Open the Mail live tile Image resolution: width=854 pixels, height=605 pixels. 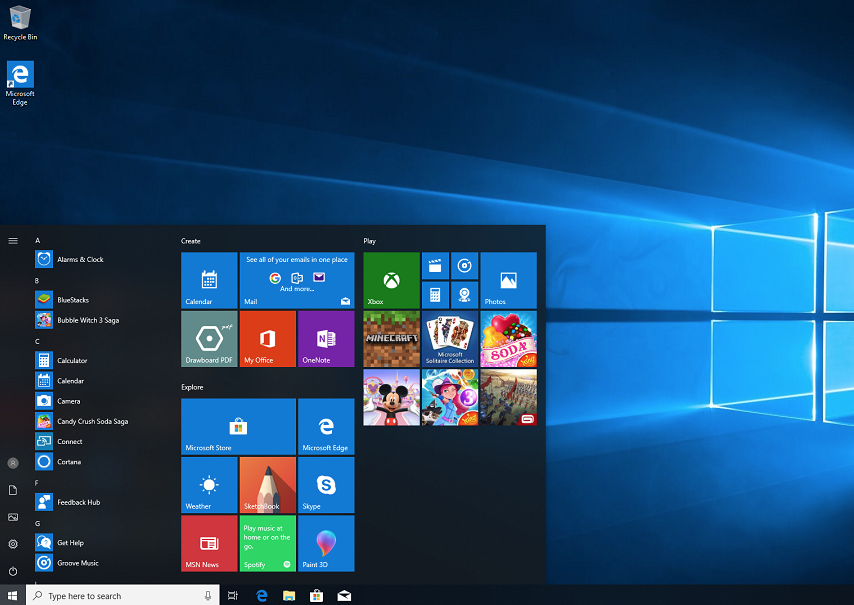(x=297, y=280)
